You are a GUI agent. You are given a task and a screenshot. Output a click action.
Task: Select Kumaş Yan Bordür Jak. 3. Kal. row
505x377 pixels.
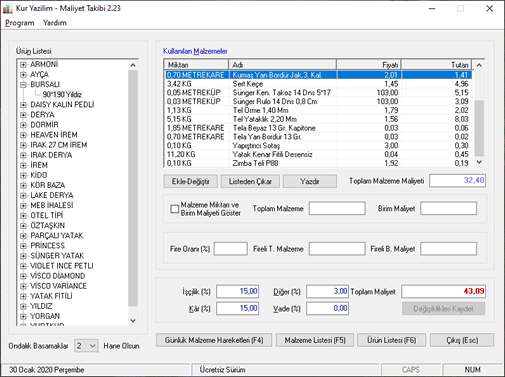click(x=318, y=75)
